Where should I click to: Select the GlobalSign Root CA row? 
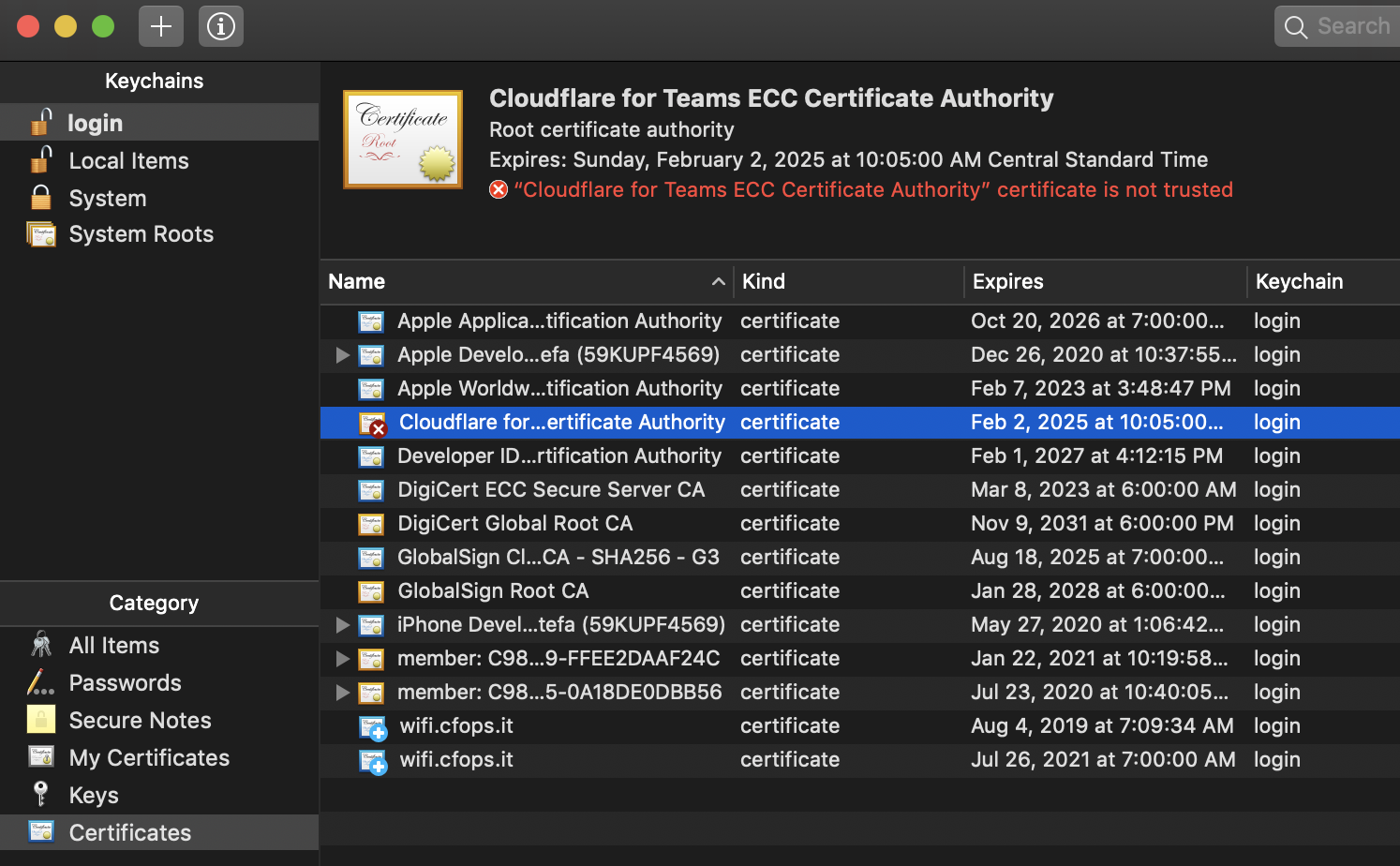pos(494,590)
